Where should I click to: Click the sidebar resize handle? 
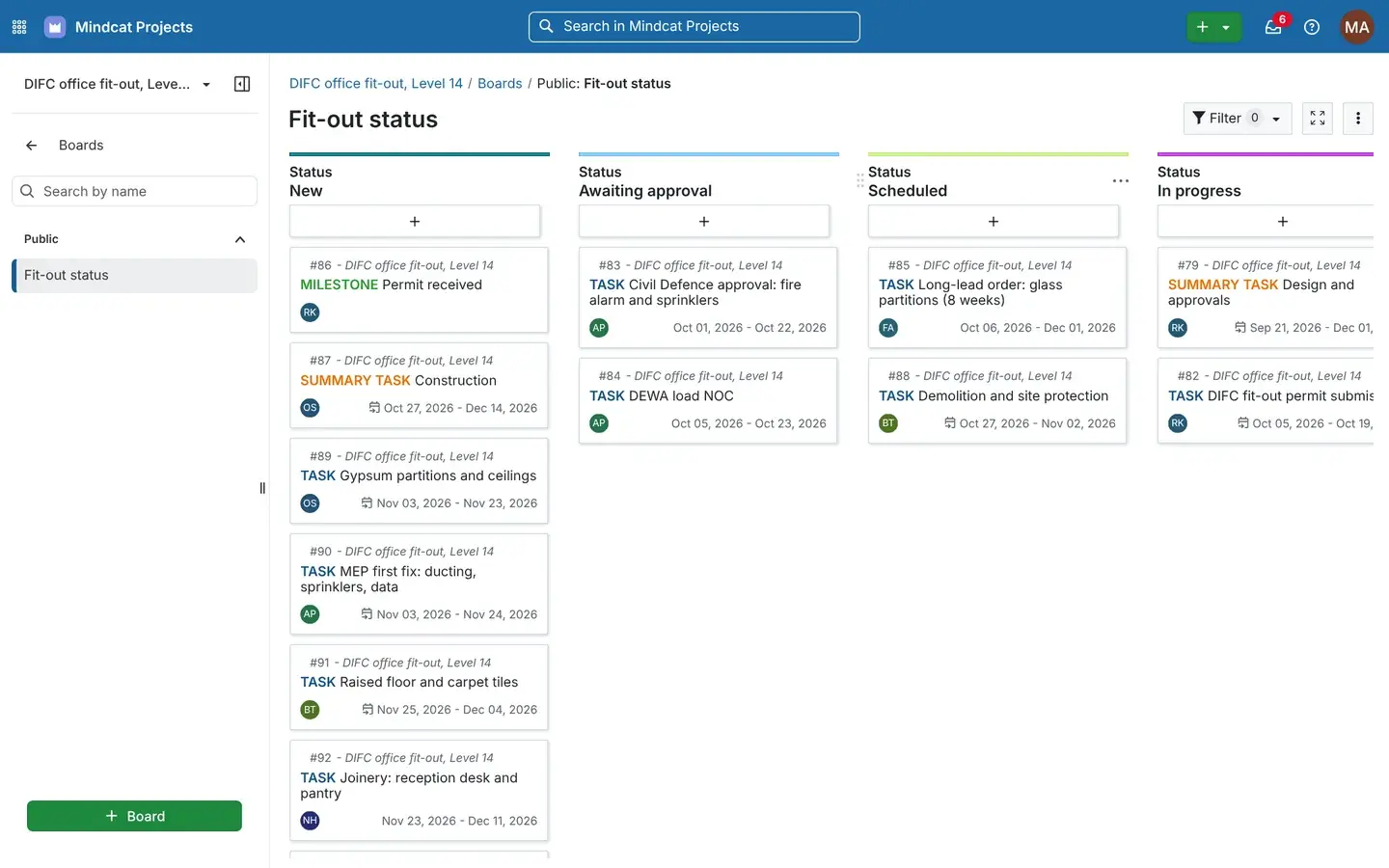click(x=262, y=488)
